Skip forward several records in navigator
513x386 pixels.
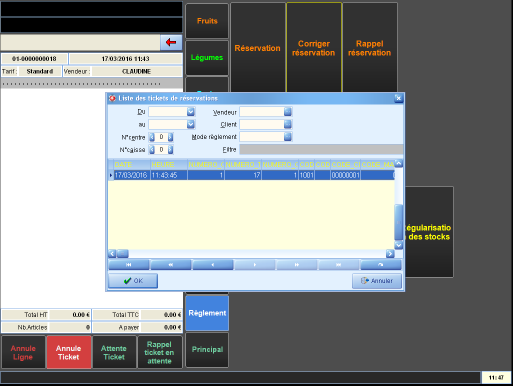pos(297,265)
